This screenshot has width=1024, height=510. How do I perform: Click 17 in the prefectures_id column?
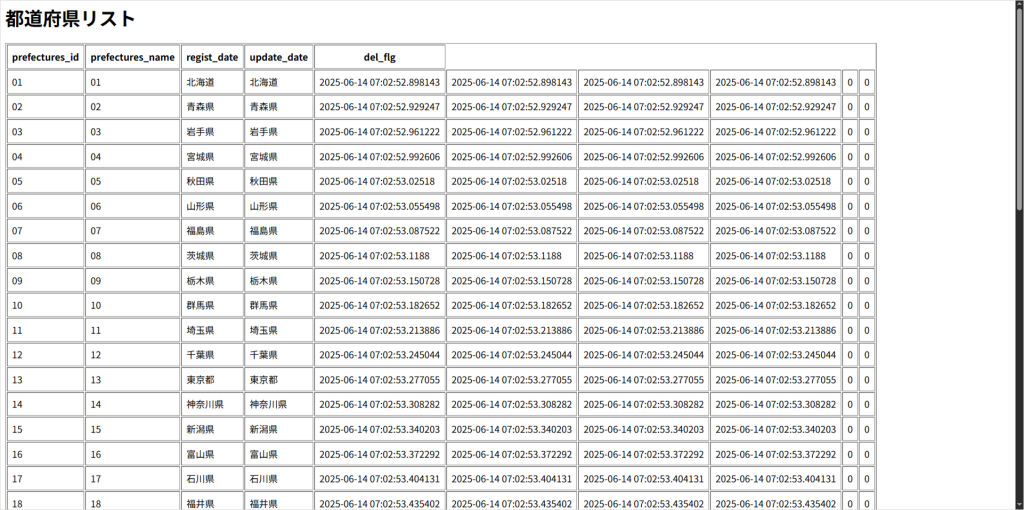click(x=45, y=479)
